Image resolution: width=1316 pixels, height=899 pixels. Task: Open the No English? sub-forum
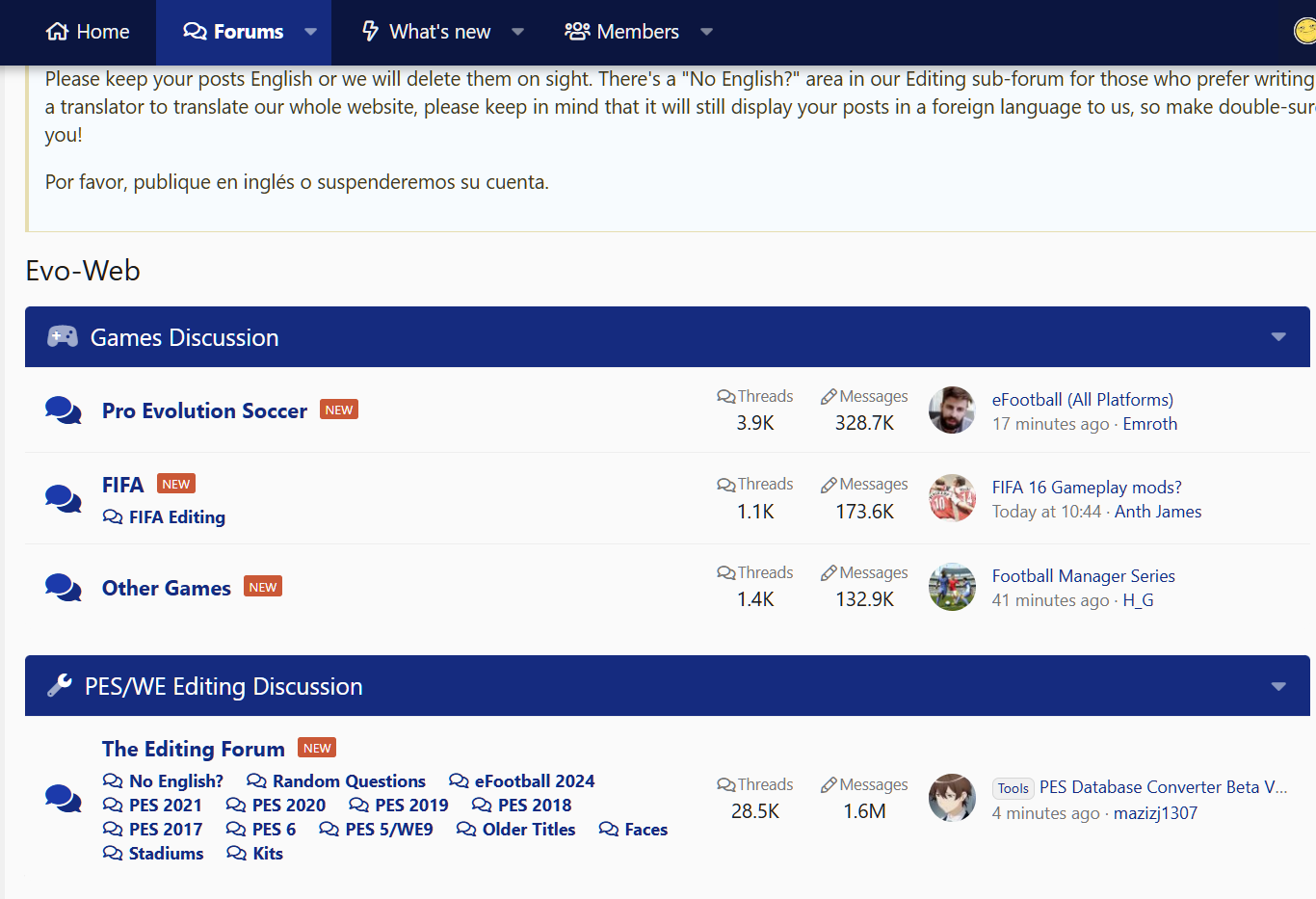point(176,781)
